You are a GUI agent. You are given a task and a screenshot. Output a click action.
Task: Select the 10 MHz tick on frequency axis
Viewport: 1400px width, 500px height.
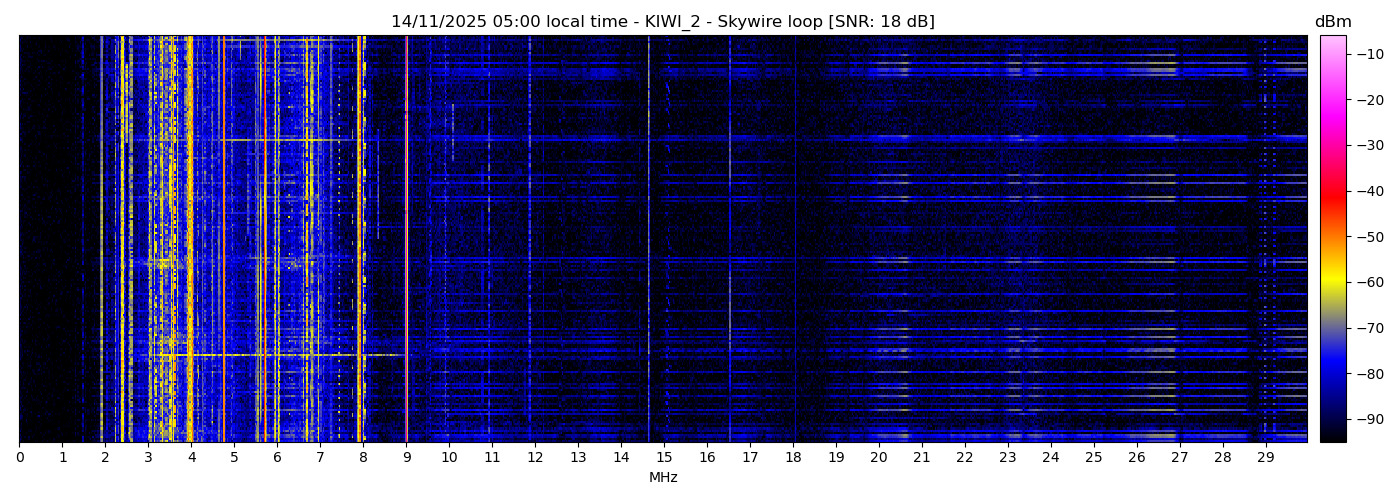pyautogui.click(x=449, y=458)
